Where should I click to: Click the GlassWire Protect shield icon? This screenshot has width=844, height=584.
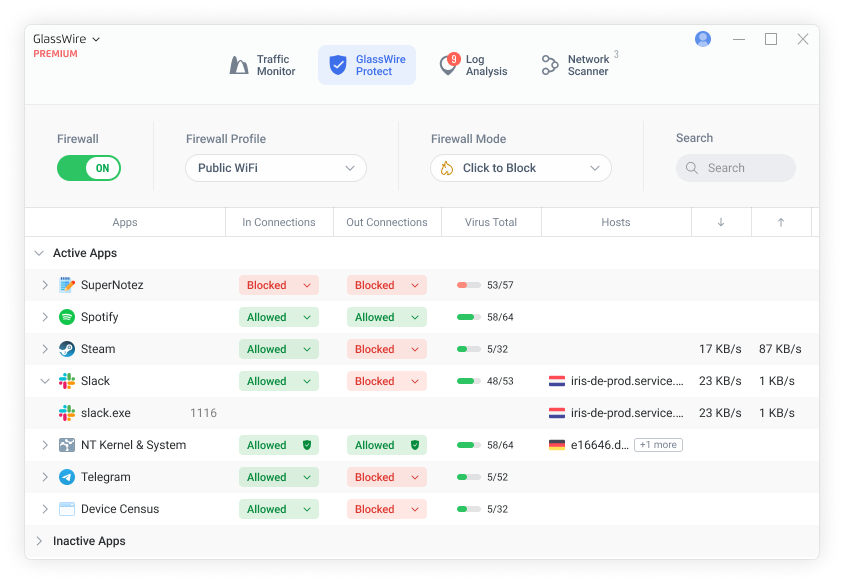tap(339, 65)
